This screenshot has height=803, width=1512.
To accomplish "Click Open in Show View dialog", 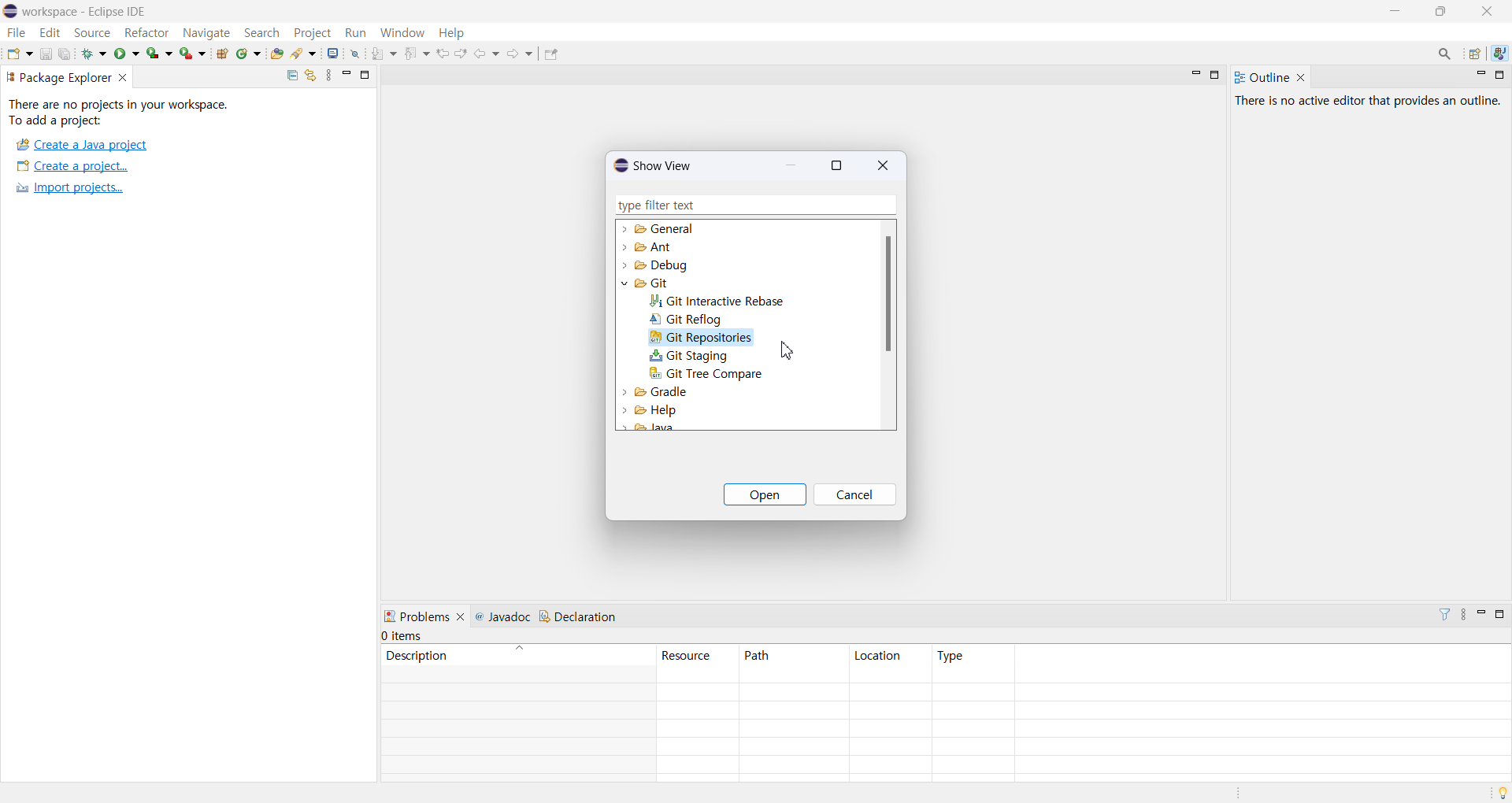I will click(765, 495).
